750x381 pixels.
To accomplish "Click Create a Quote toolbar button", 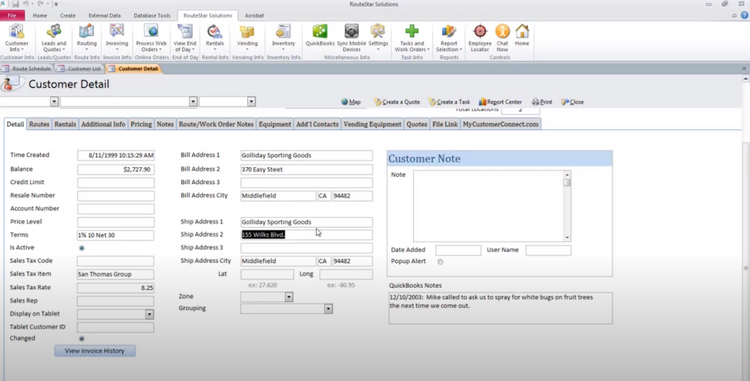I will pyautogui.click(x=397, y=102).
